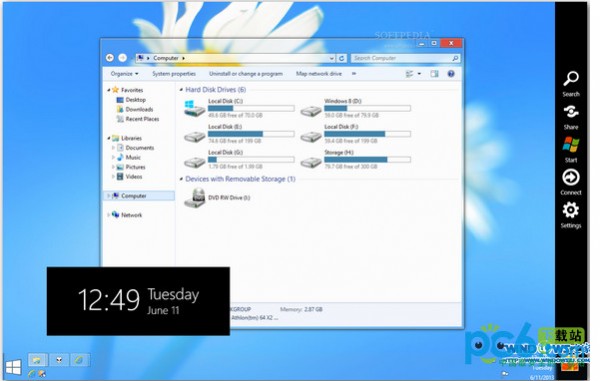This screenshot has height=381, width=600.
Task: Click the 12:49 Tuesday clock panel
Action: (138, 301)
